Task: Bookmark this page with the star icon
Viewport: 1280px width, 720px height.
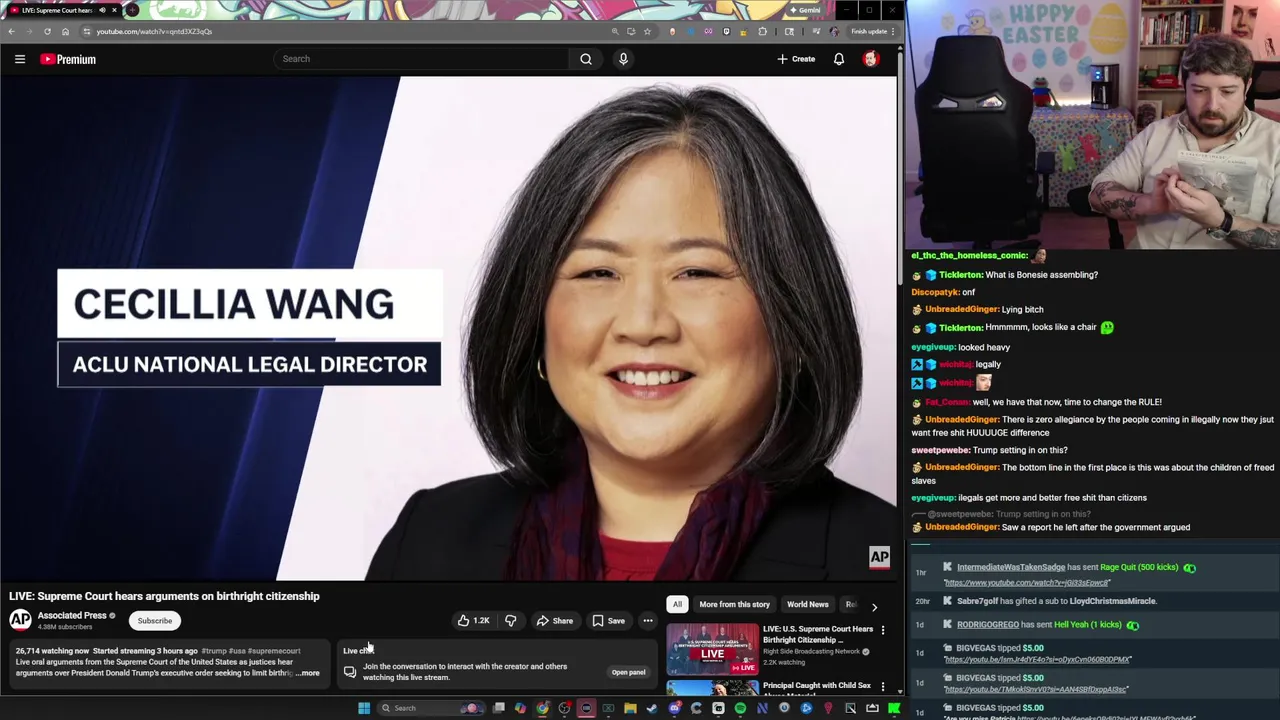Action: [647, 31]
